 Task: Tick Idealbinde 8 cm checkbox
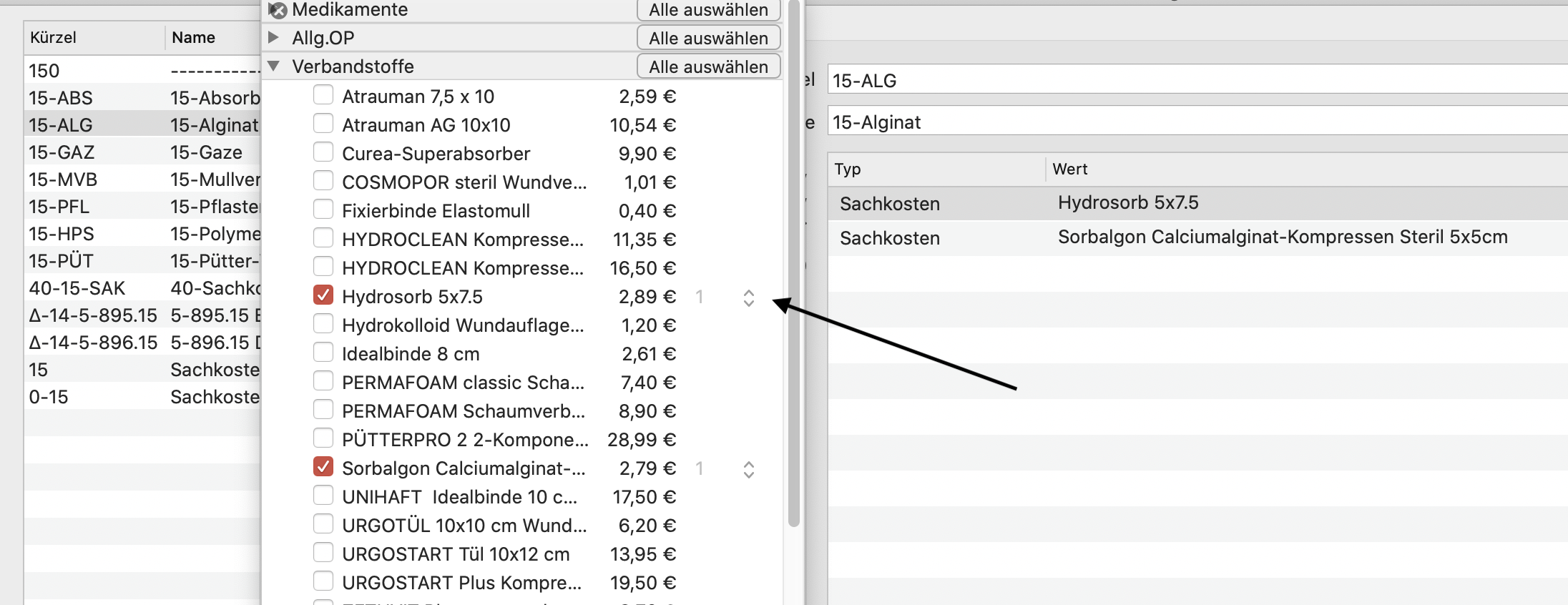pos(323,353)
